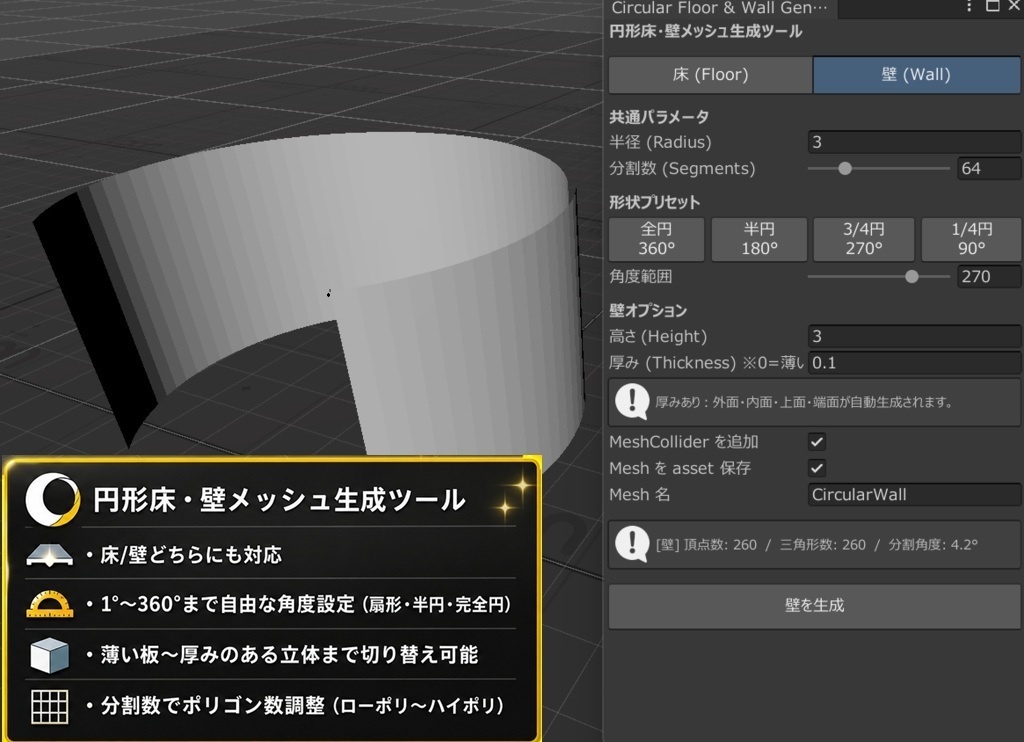
Task: Click the 厚み (Thickness) ※0=薄い label
Action: [x=707, y=363]
